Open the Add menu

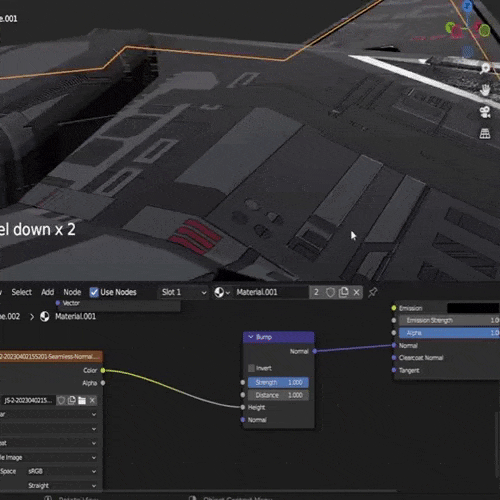click(47, 292)
